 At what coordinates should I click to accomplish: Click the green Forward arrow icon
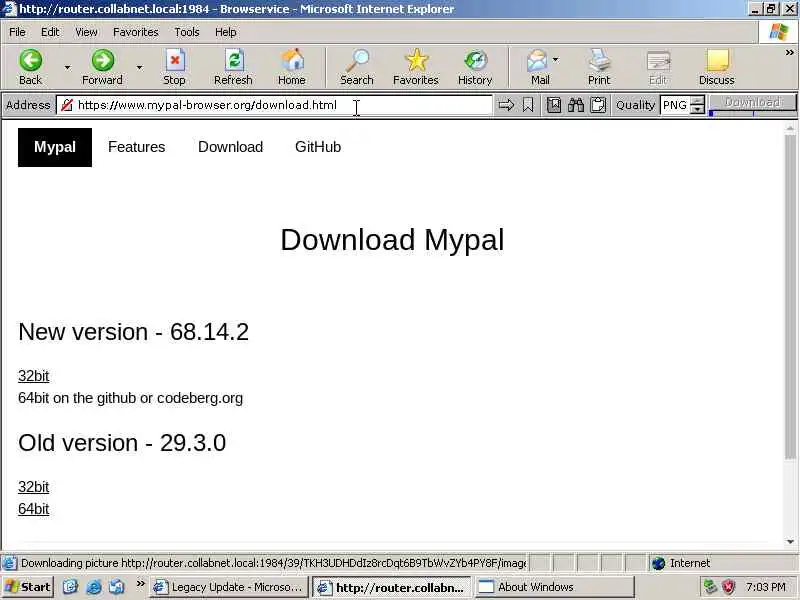[103, 61]
